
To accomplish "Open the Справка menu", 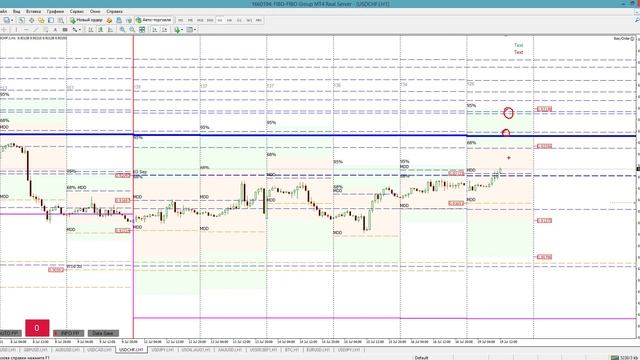I will pos(114,11).
